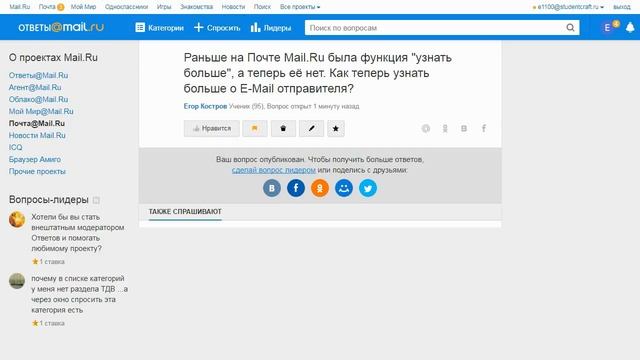Click выход to log out
The image size is (640, 360).
pos(622,7)
